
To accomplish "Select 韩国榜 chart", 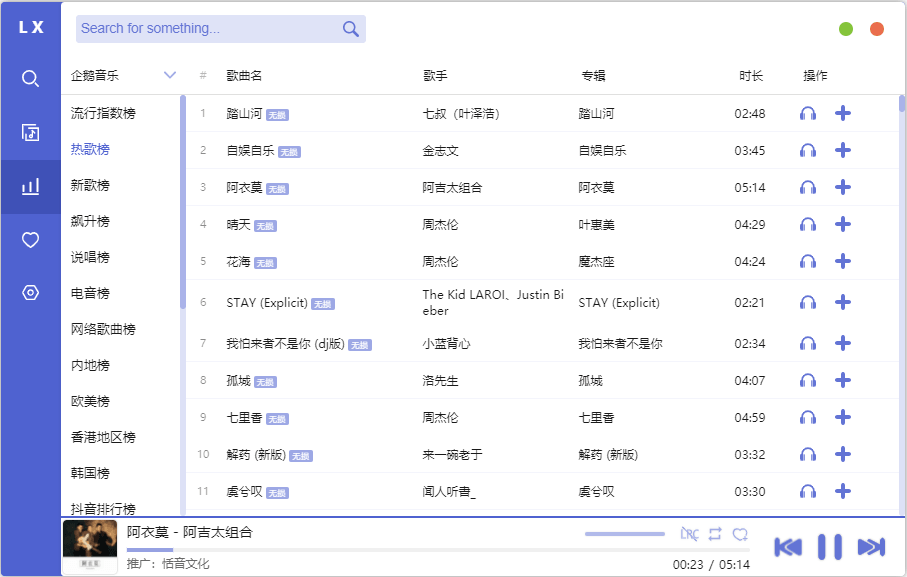I will [90, 473].
